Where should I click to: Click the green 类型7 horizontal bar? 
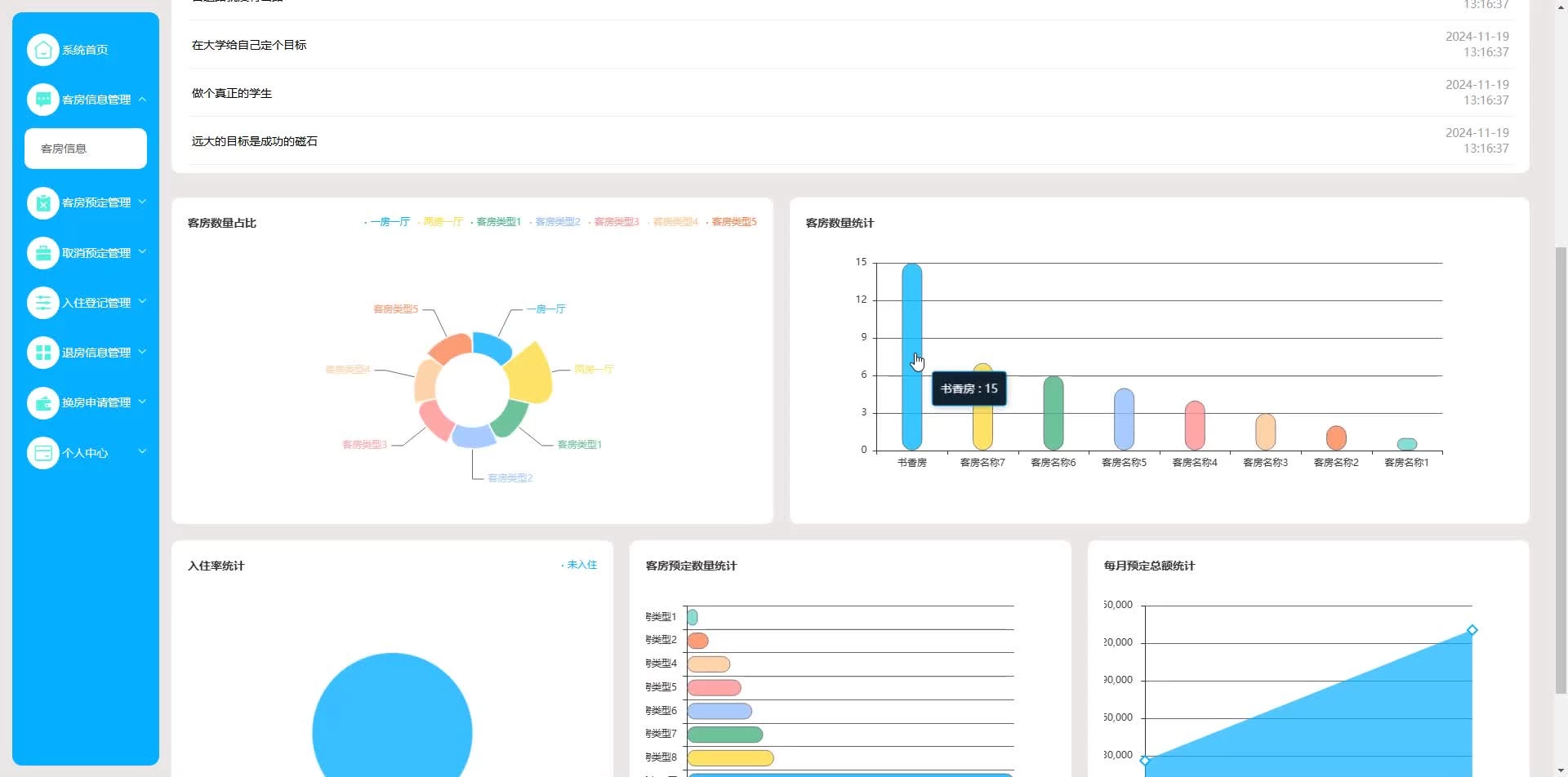click(725, 735)
